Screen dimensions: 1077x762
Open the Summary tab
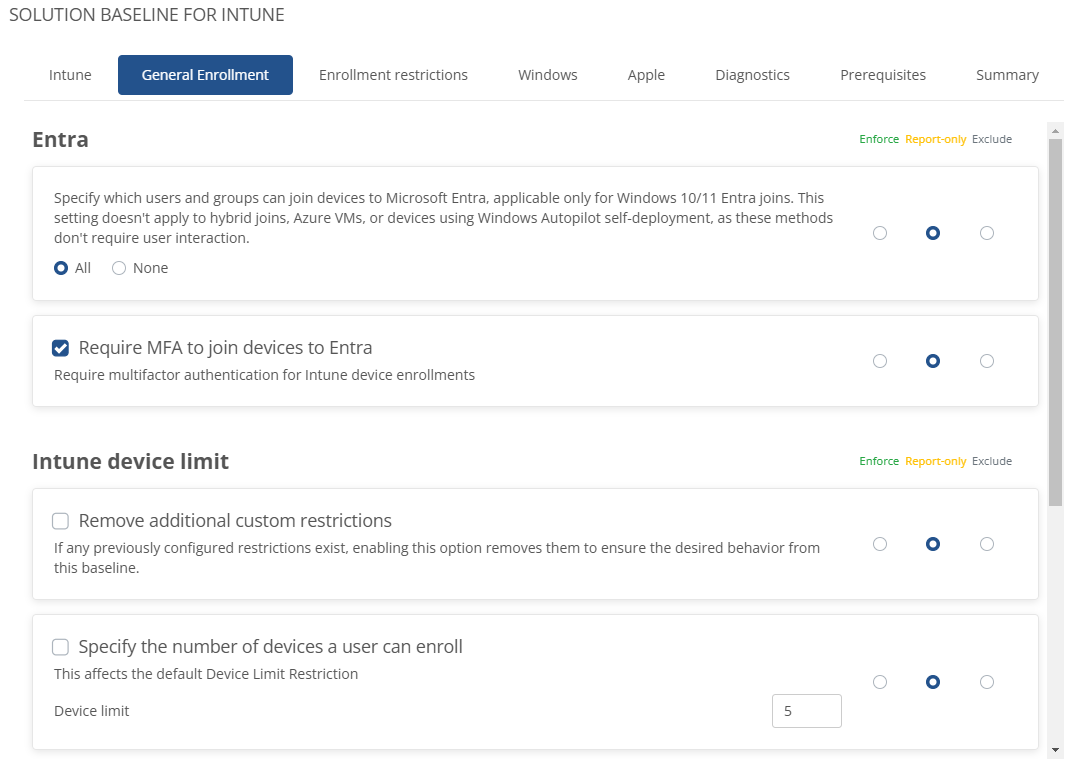point(1007,75)
